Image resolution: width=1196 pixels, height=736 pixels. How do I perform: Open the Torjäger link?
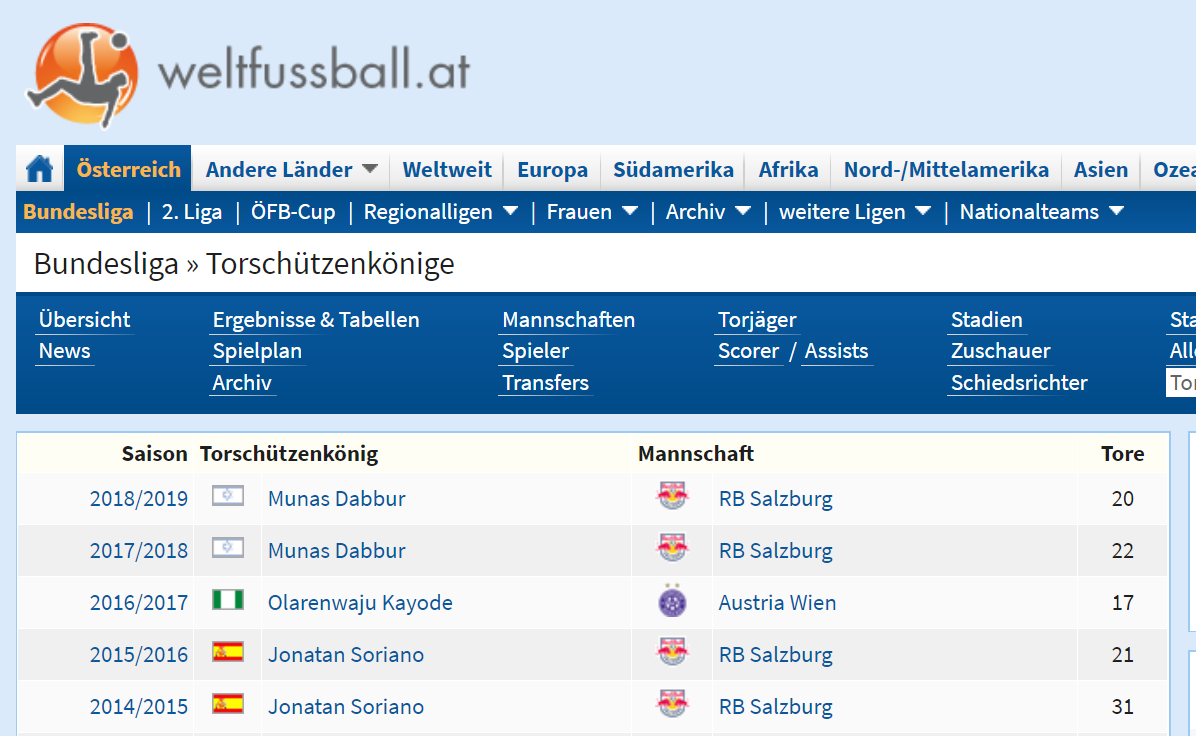point(757,320)
